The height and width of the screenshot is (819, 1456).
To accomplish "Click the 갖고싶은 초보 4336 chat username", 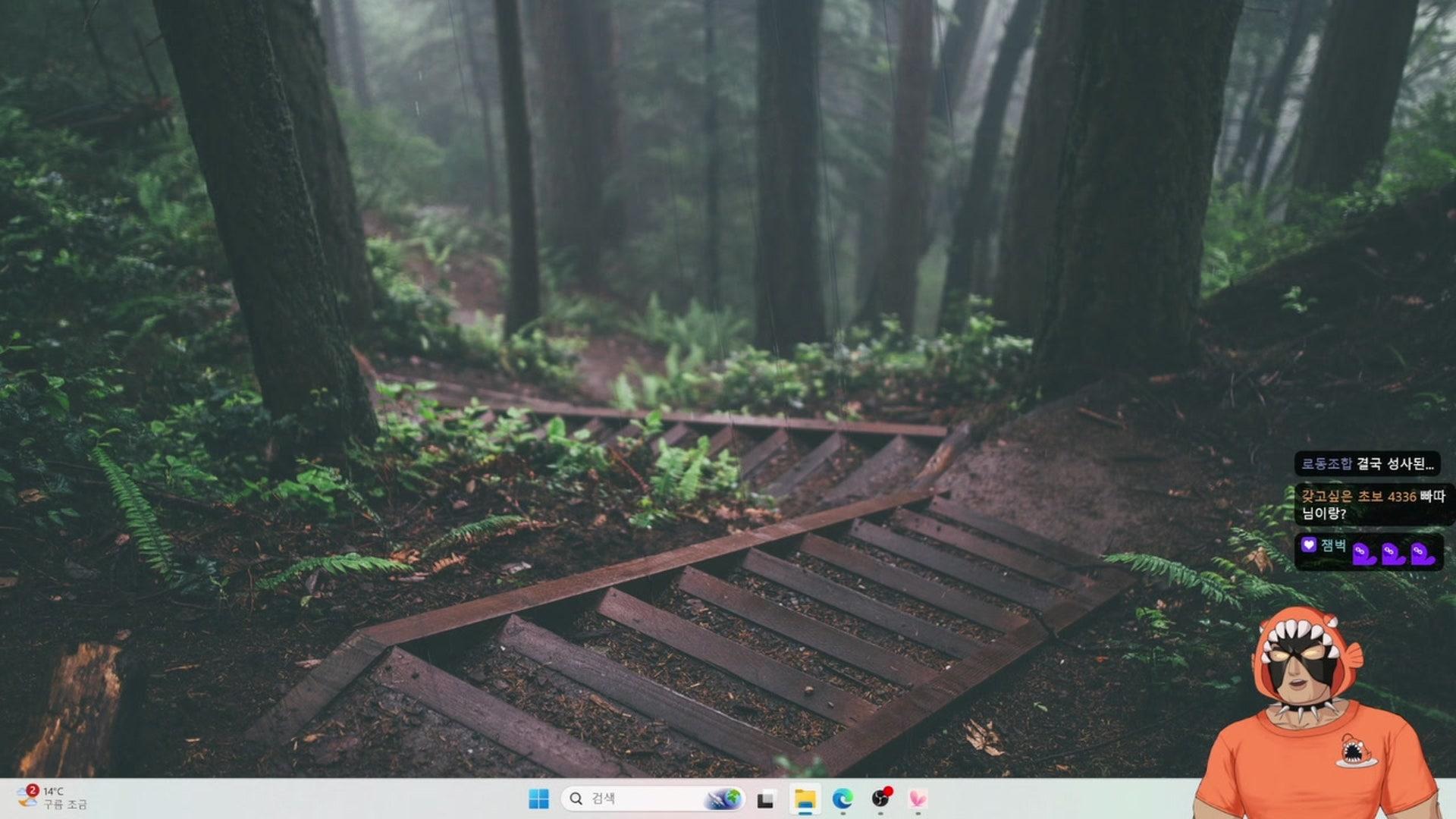I will pyautogui.click(x=1358, y=496).
